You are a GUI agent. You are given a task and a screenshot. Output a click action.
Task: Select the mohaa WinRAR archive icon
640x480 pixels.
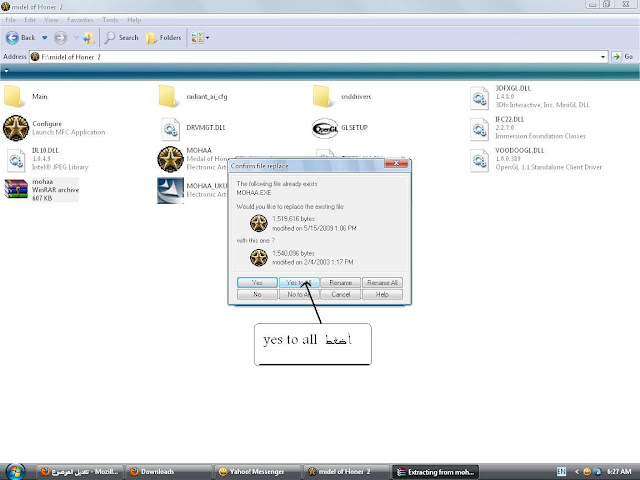(16, 189)
